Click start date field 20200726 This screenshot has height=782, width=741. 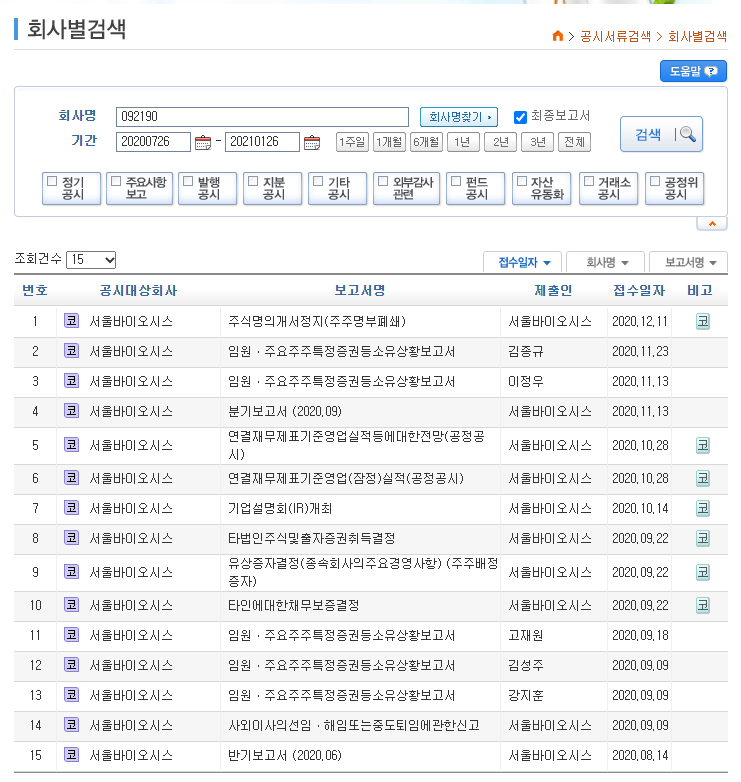click(x=153, y=142)
